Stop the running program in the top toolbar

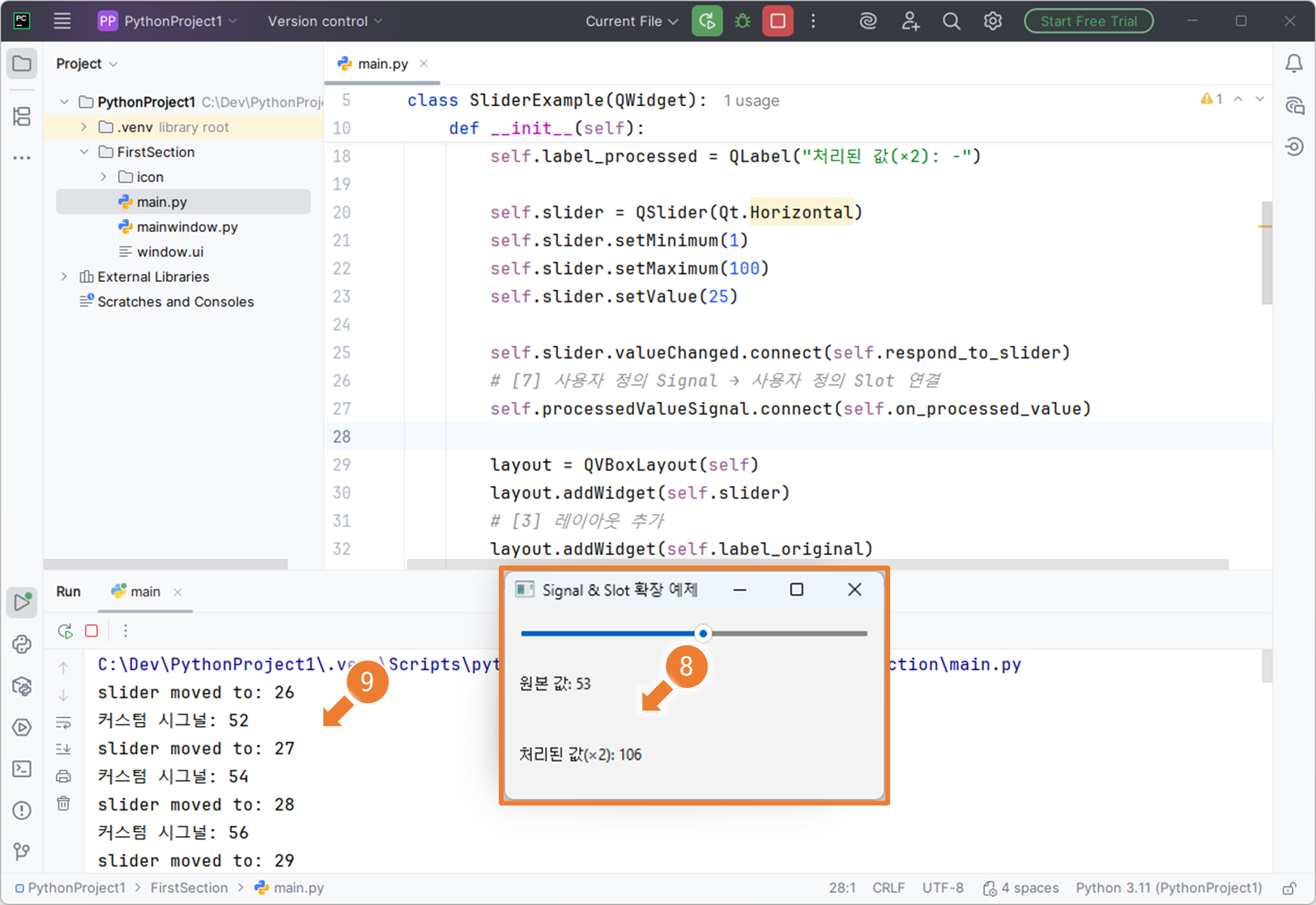click(x=777, y=21)
